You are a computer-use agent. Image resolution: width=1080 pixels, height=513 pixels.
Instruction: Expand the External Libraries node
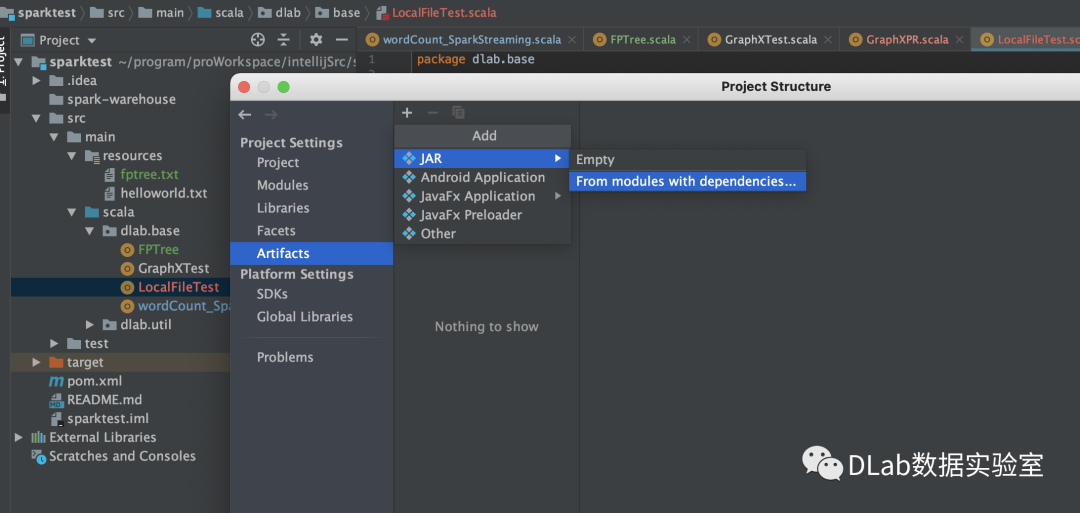(x=19, y=437)
